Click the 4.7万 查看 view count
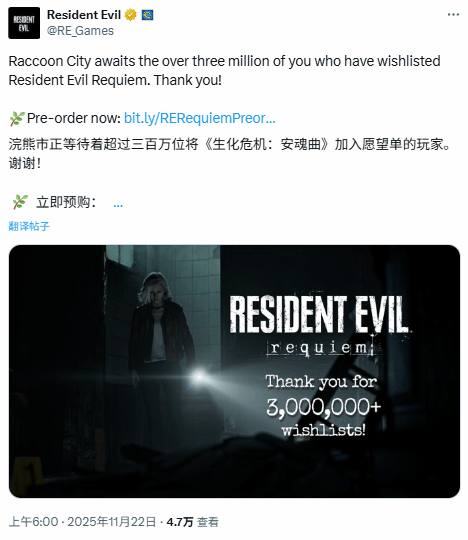 pos(193,522)
